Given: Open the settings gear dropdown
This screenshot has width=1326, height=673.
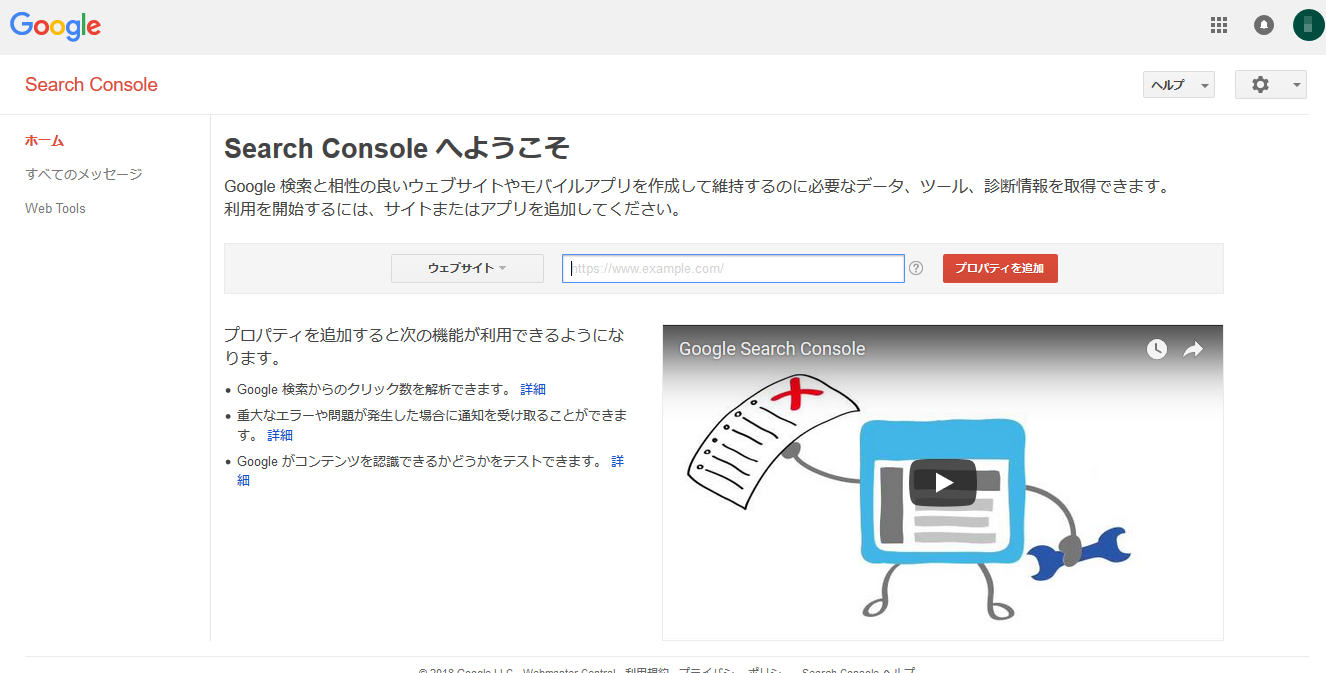Looking at the screenshot, I should (x=1270, y=85).
